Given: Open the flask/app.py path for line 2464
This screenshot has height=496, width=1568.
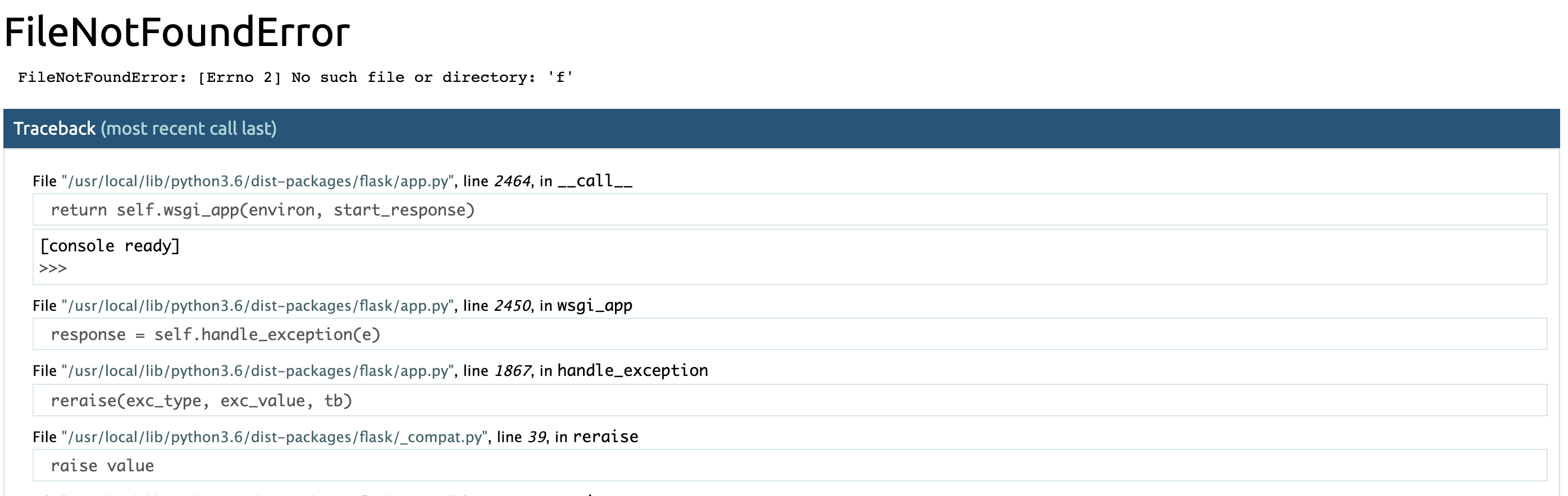Looking at the screenshot, I should pos(257,181).
